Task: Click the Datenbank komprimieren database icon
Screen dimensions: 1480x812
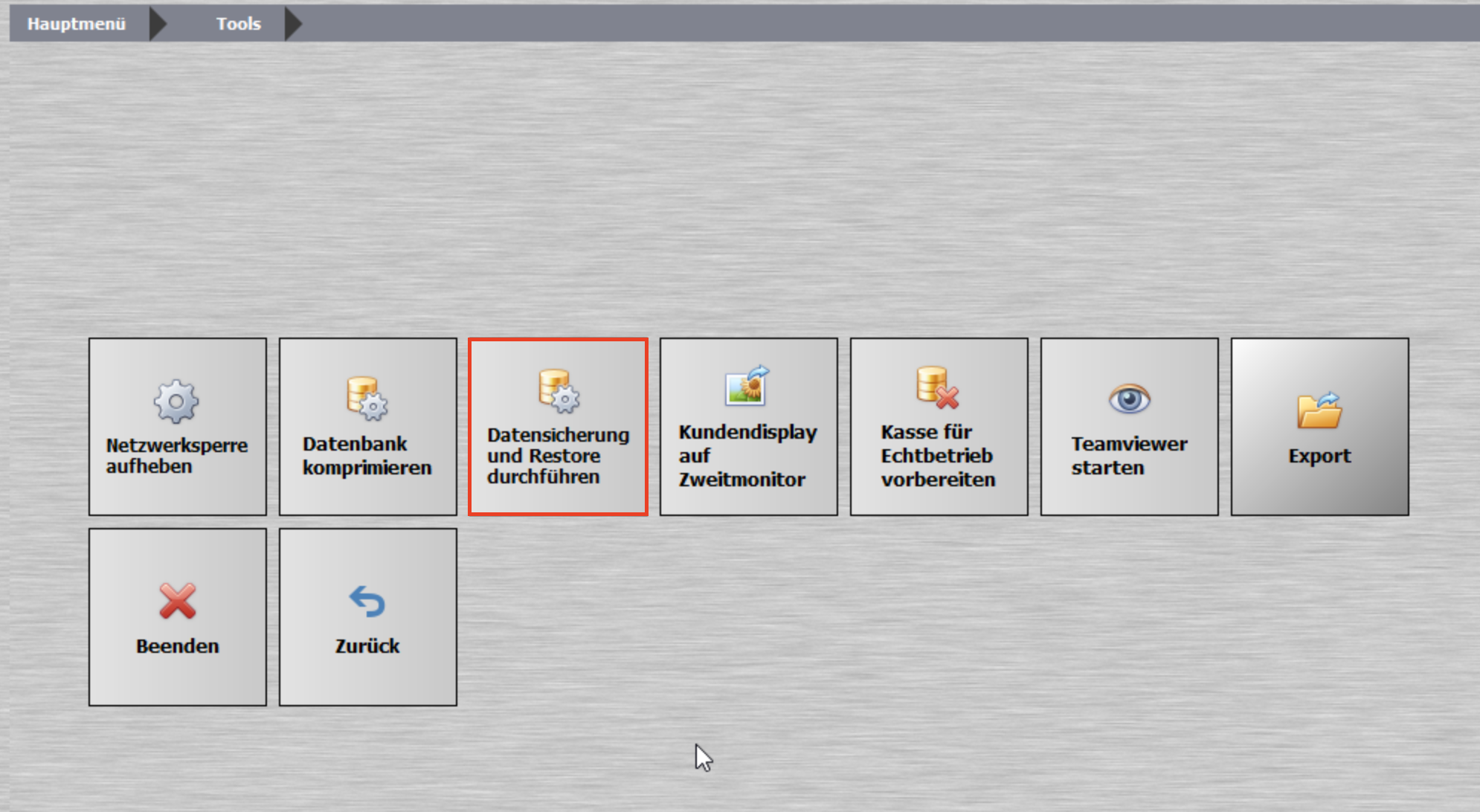Action: 367,399
